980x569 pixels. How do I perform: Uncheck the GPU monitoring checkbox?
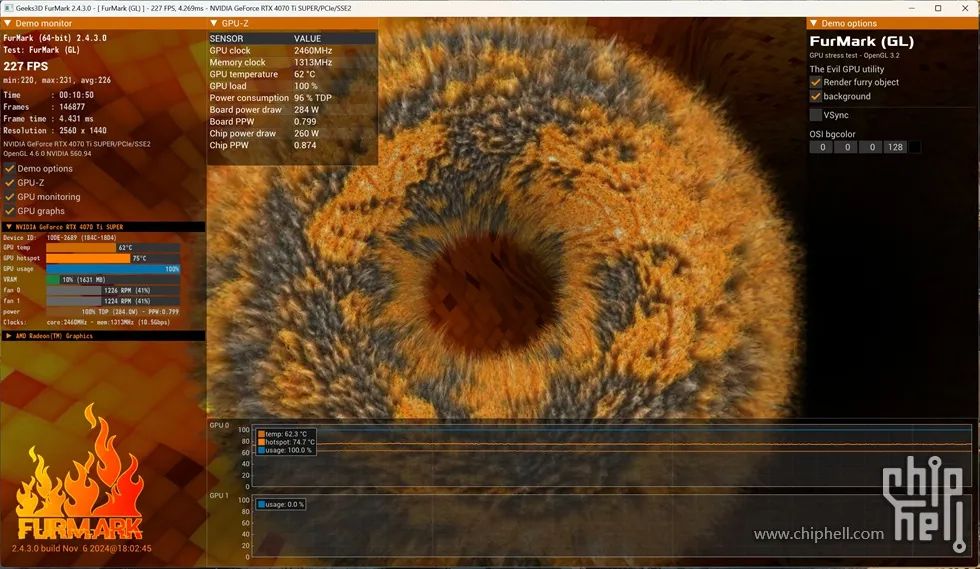[9, 196]
